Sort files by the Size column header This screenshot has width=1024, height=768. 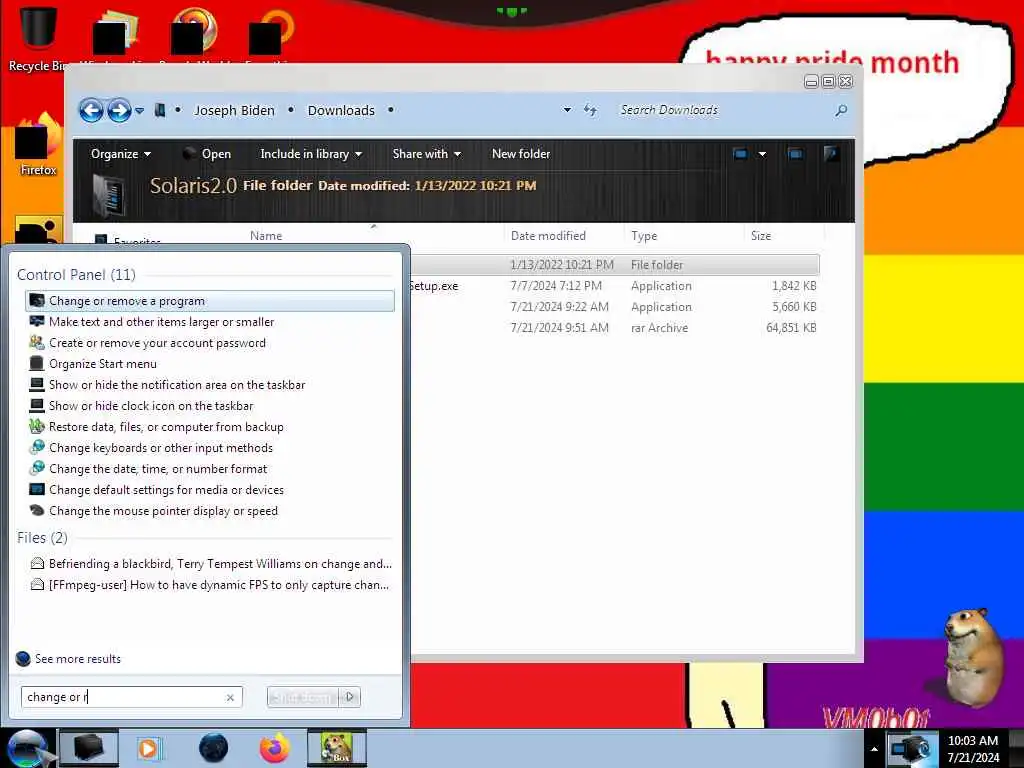(761, 236)
